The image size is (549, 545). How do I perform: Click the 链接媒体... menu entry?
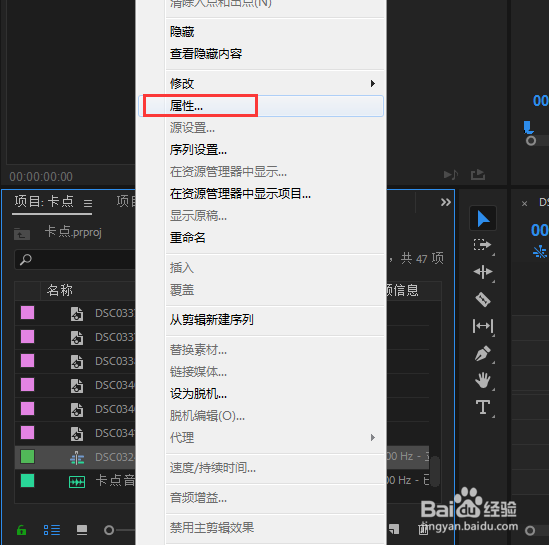click(x=261, y=372)
